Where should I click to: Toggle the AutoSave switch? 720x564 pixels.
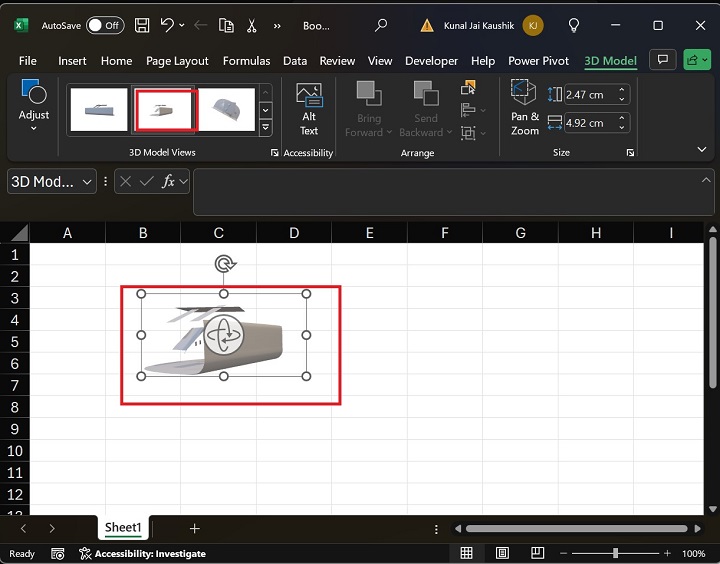tap(105, 25)
